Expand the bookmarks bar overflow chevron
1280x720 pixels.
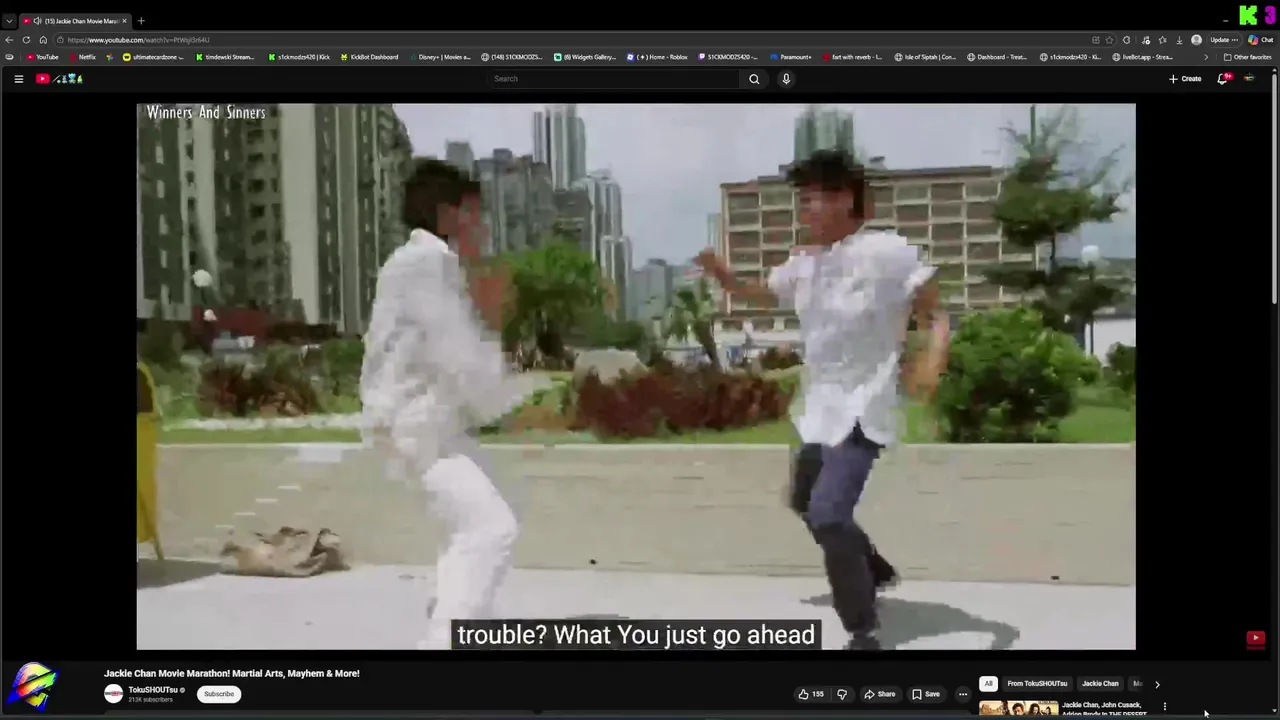(x=1205, y=57)
